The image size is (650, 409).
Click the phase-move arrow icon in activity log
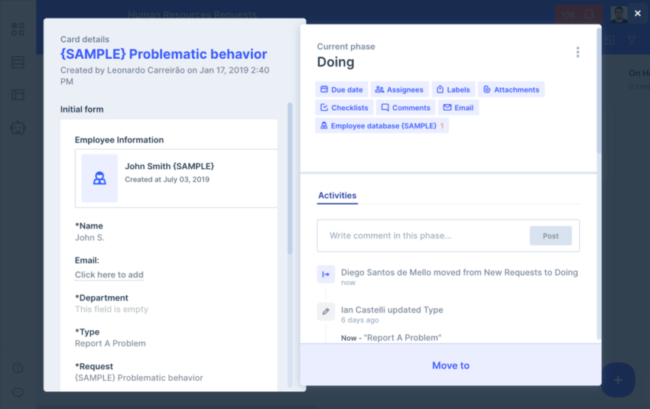tap(326, 273)
